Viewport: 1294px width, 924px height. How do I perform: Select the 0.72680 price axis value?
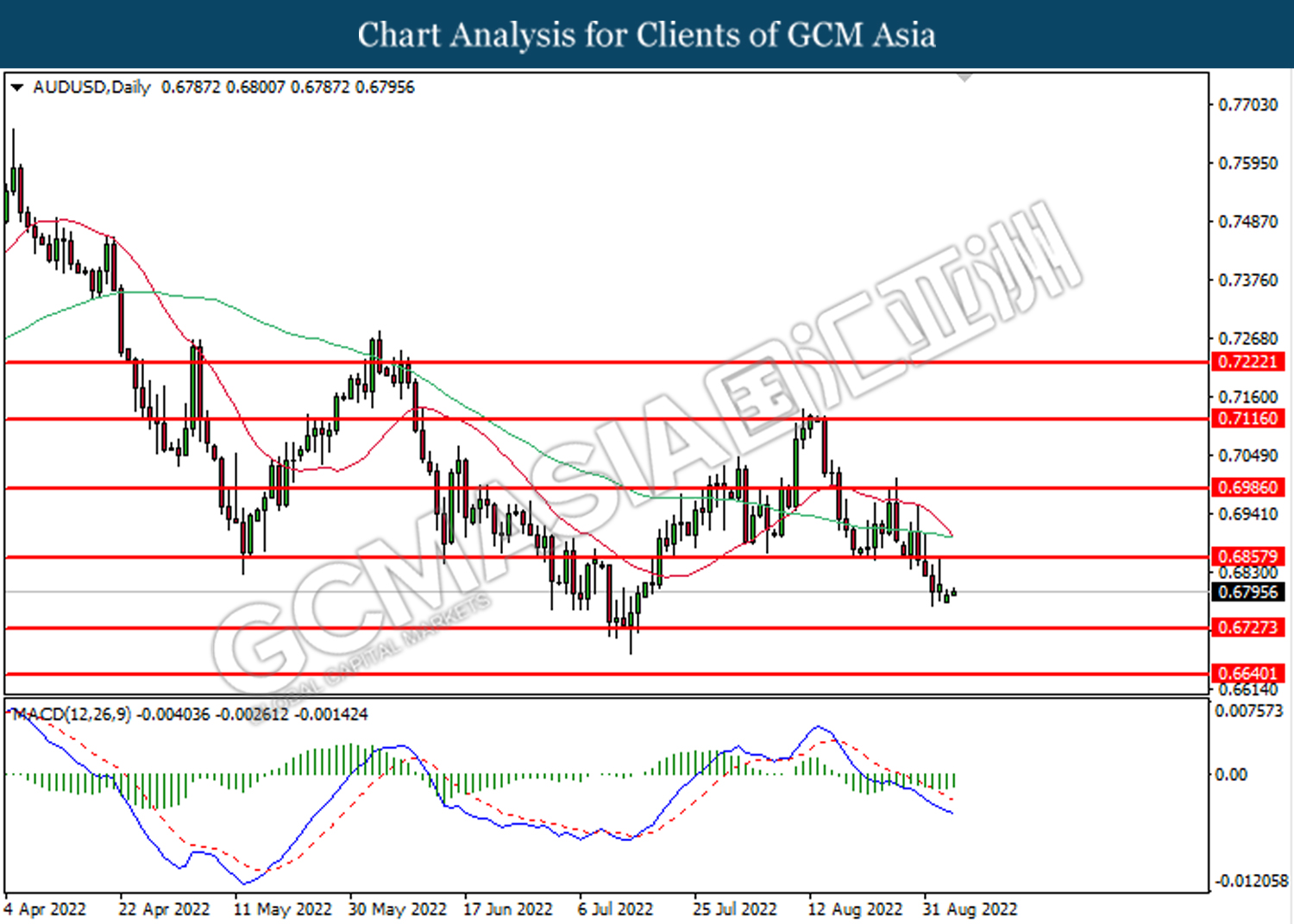point(1247,338)
